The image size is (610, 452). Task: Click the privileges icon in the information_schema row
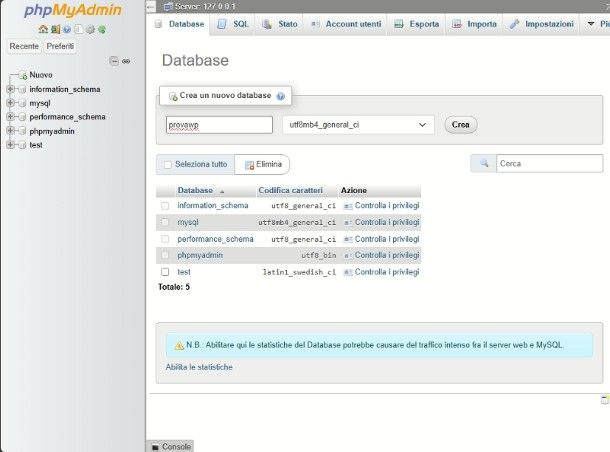pos(348,206)
